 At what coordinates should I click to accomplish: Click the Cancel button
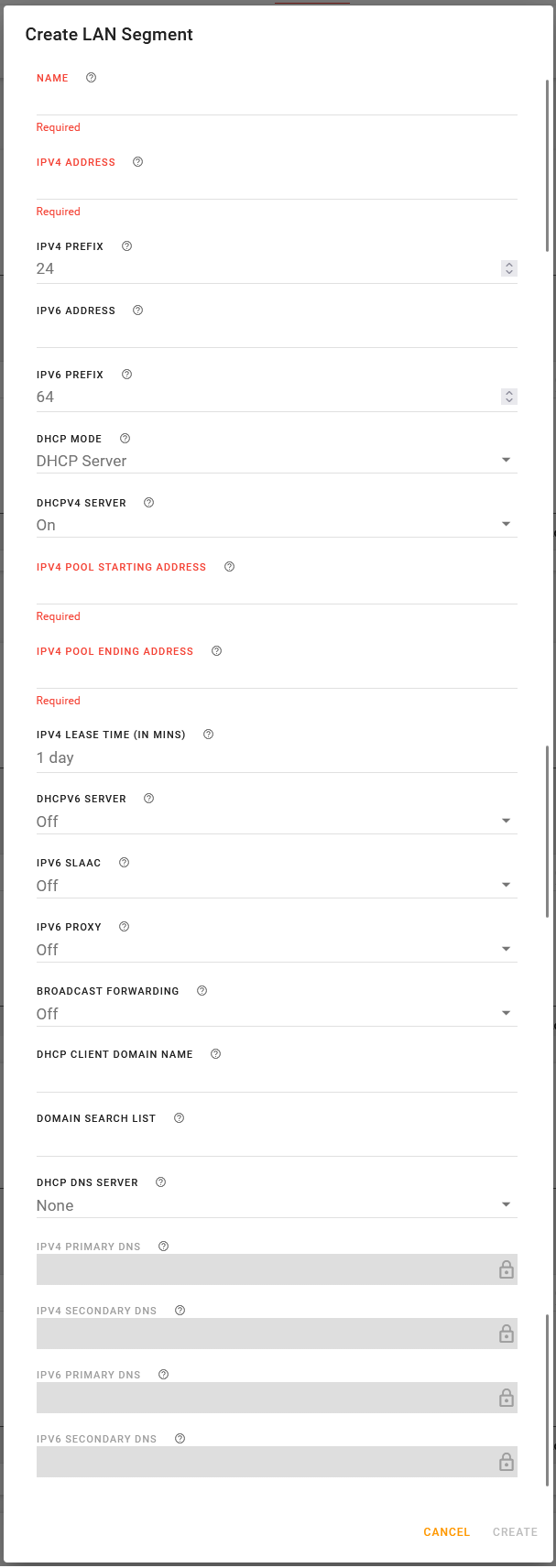click(x=446, y=1532)
